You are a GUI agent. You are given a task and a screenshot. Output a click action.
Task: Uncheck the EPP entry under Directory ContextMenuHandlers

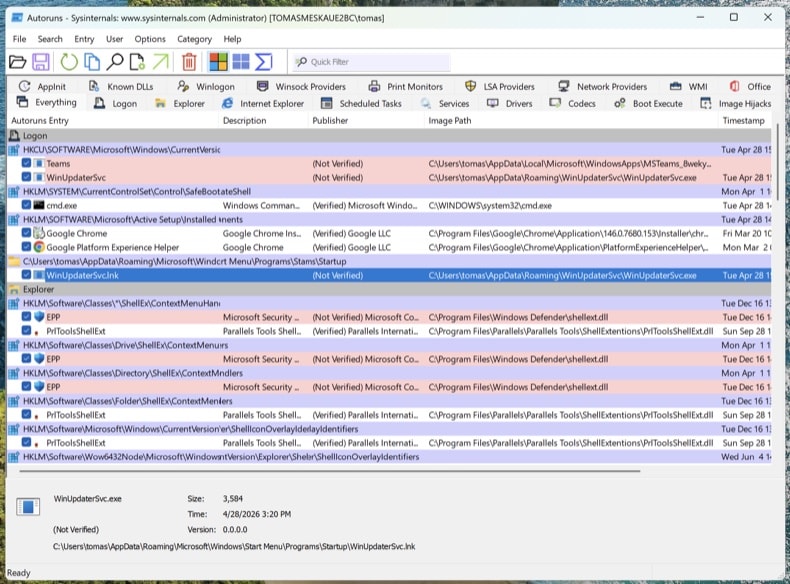(26, 387)
